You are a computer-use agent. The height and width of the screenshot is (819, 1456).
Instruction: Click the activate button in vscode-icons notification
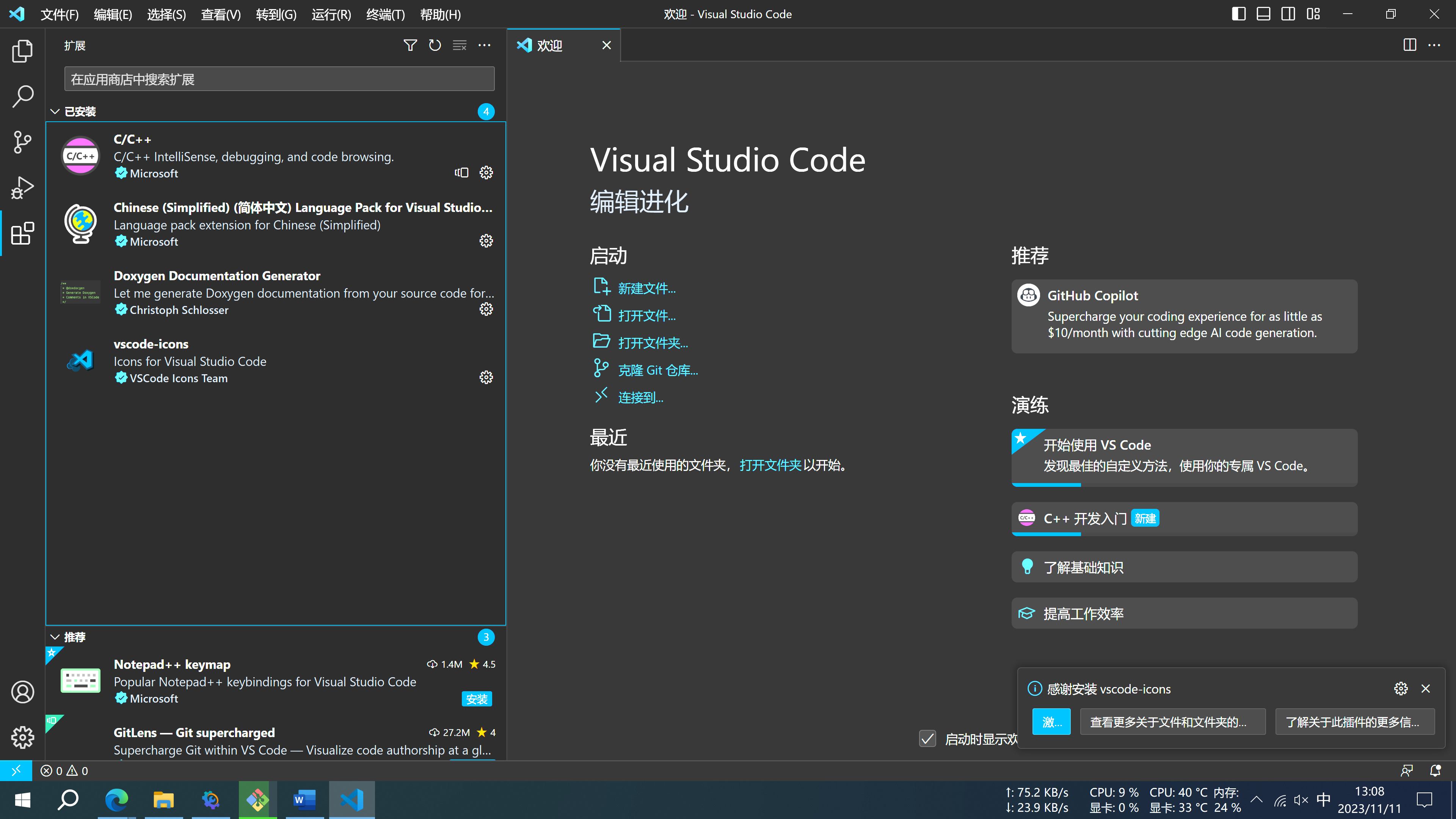pos(1051,722)
